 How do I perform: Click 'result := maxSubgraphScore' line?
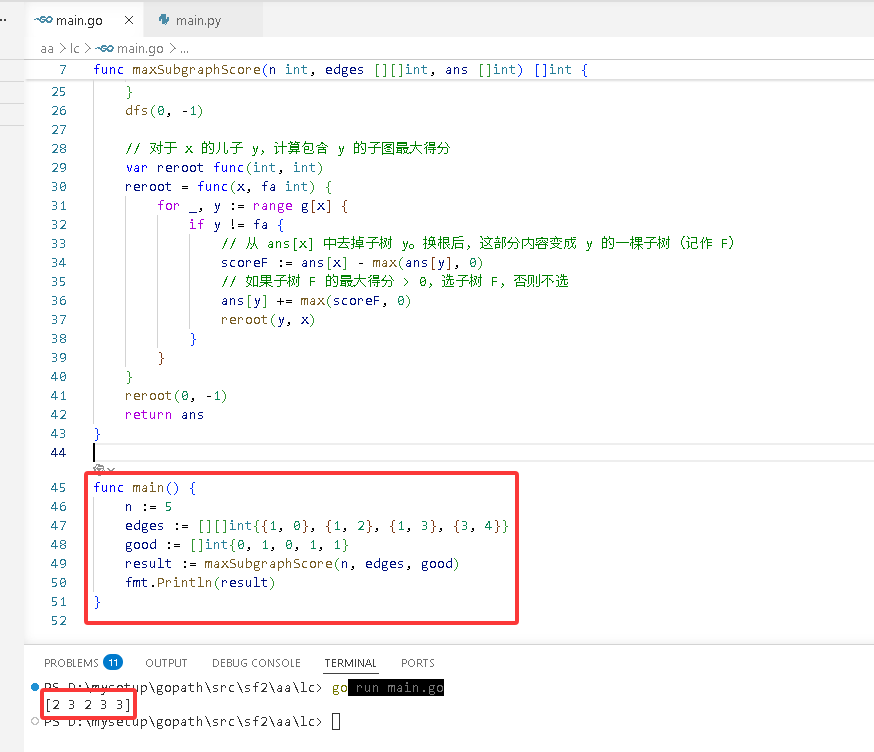pos(292,564)
